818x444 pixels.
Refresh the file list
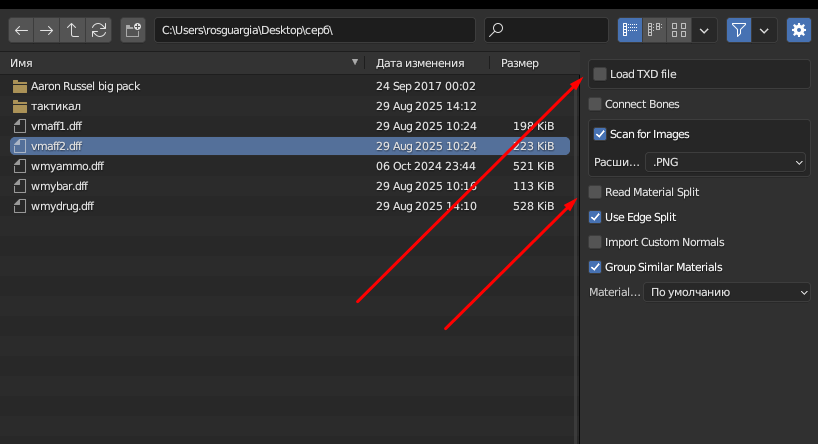(98, 30)
